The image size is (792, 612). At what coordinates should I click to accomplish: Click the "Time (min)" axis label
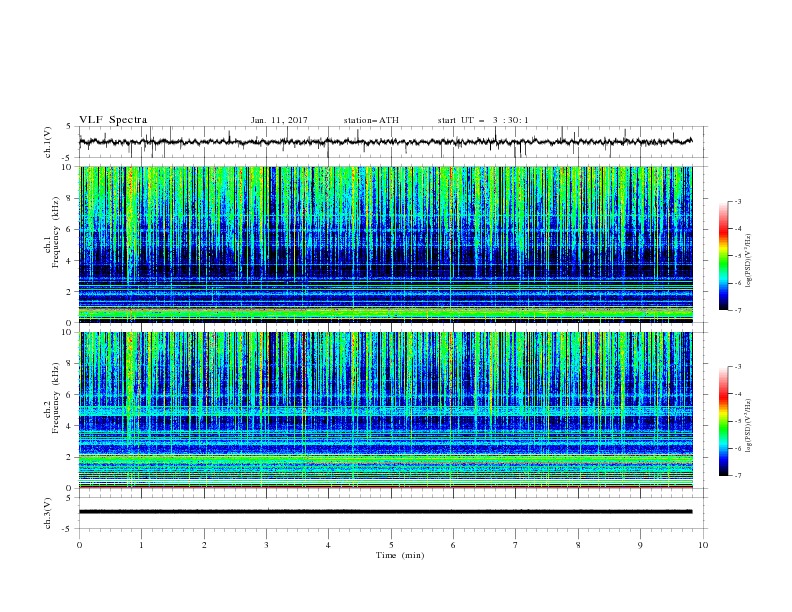pyautogui.click(x=400, y=555)
